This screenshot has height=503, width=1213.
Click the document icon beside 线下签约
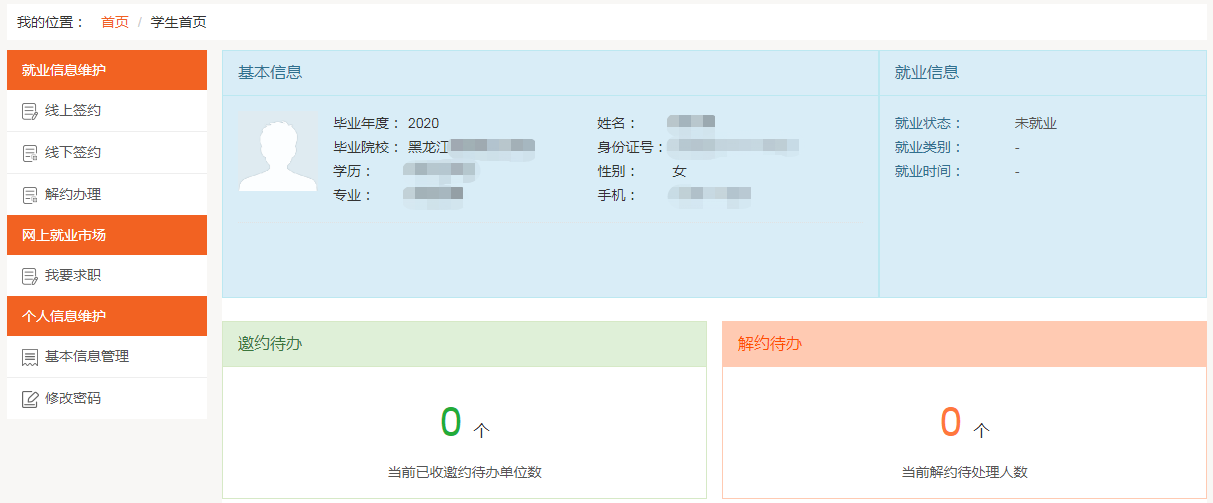[30, 153]
